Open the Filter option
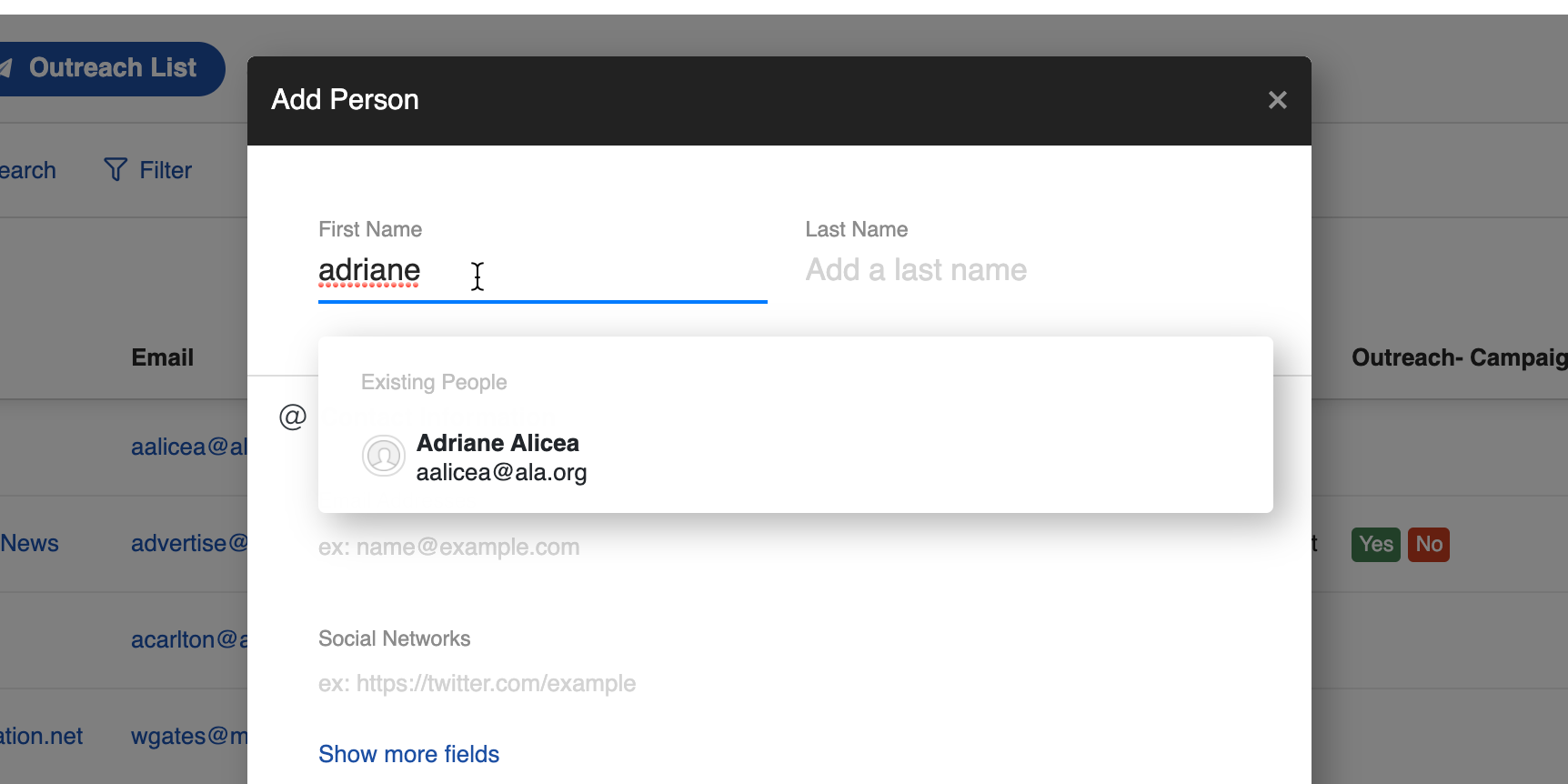 (165, 170)
